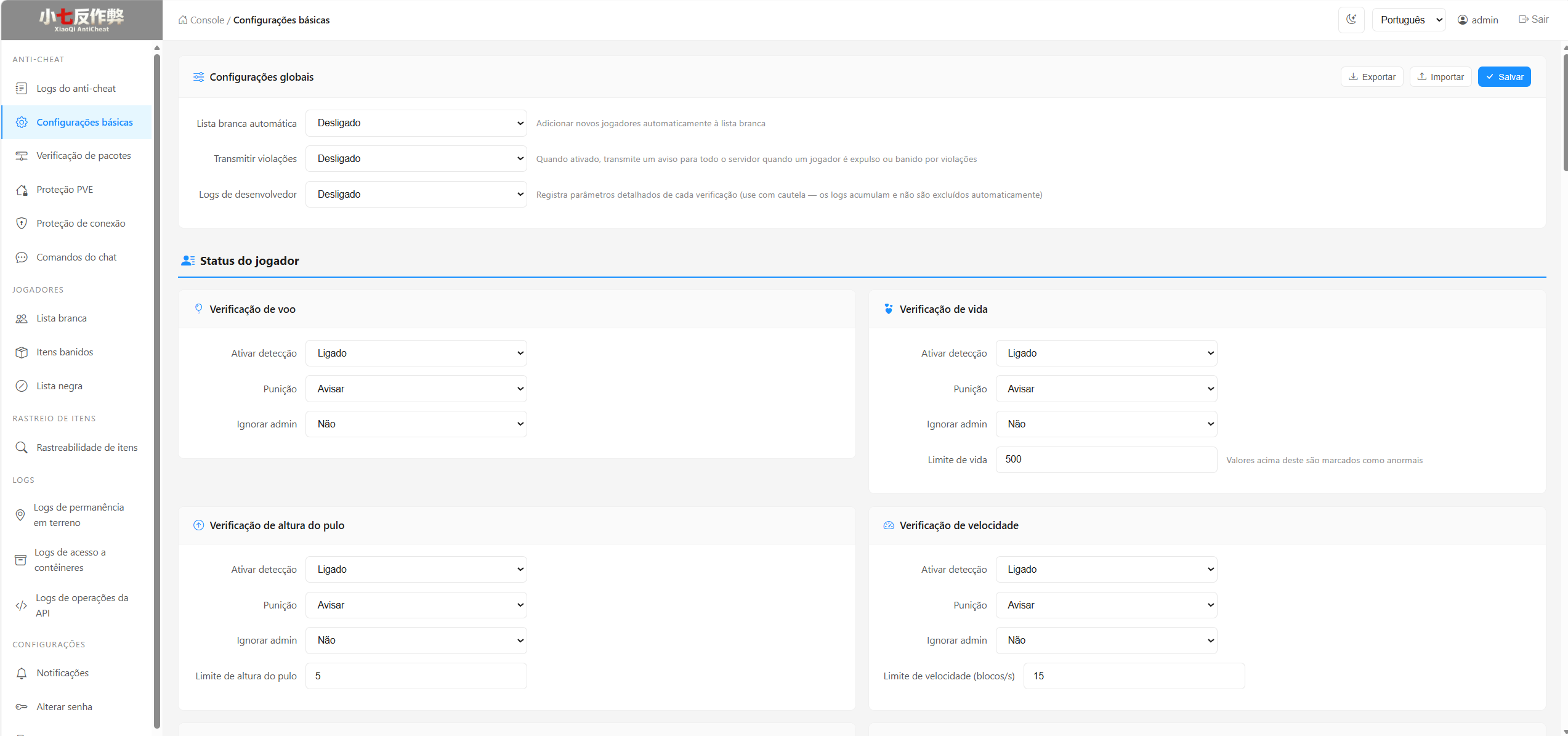Open Verificação de pacotes menu item
Viewport: 1568px width, 736px height.
[83, 156]
